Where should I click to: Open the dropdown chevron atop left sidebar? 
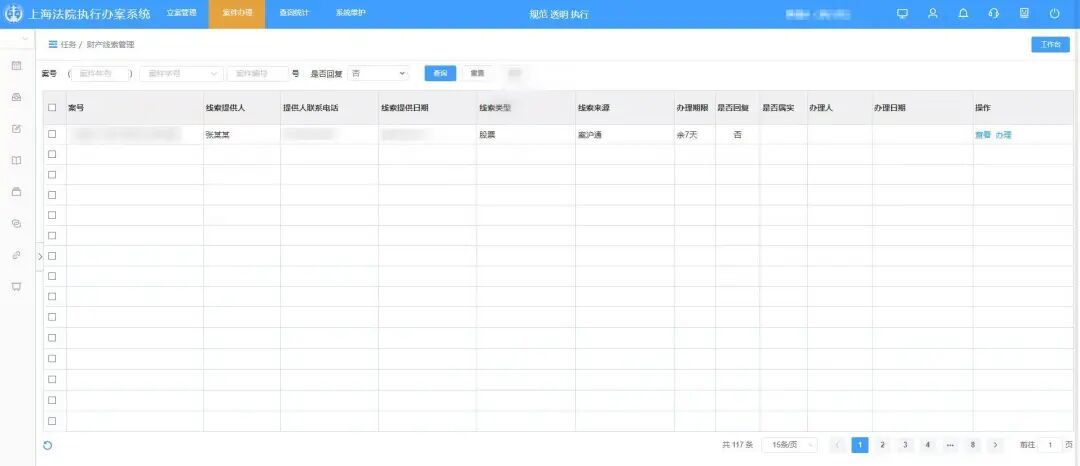[25, 39]
